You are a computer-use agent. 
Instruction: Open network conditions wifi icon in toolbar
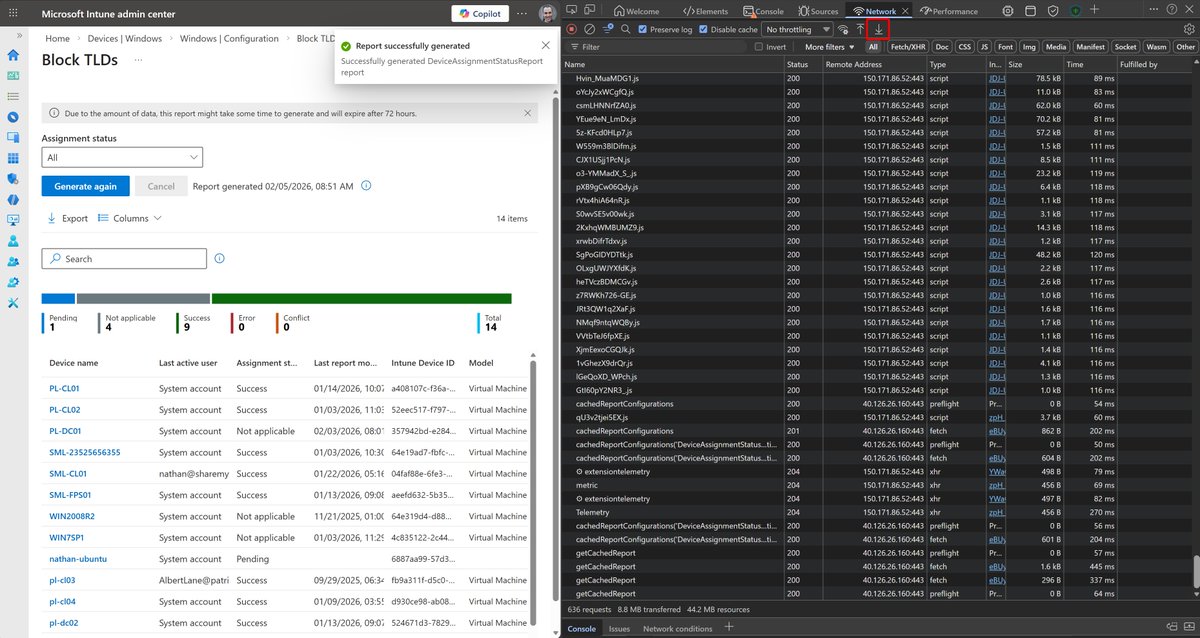843,29
